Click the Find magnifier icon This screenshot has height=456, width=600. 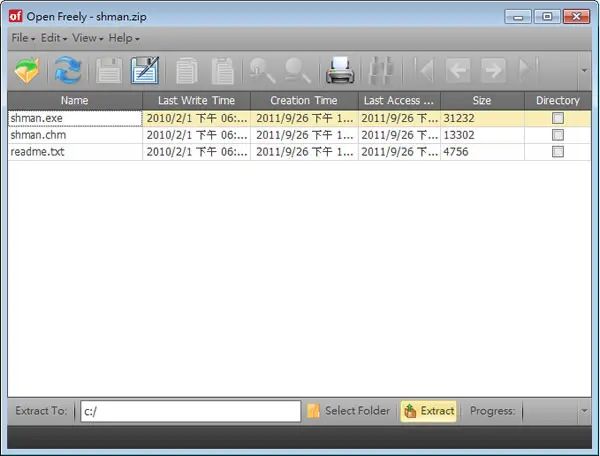click(x=262, y=70)
